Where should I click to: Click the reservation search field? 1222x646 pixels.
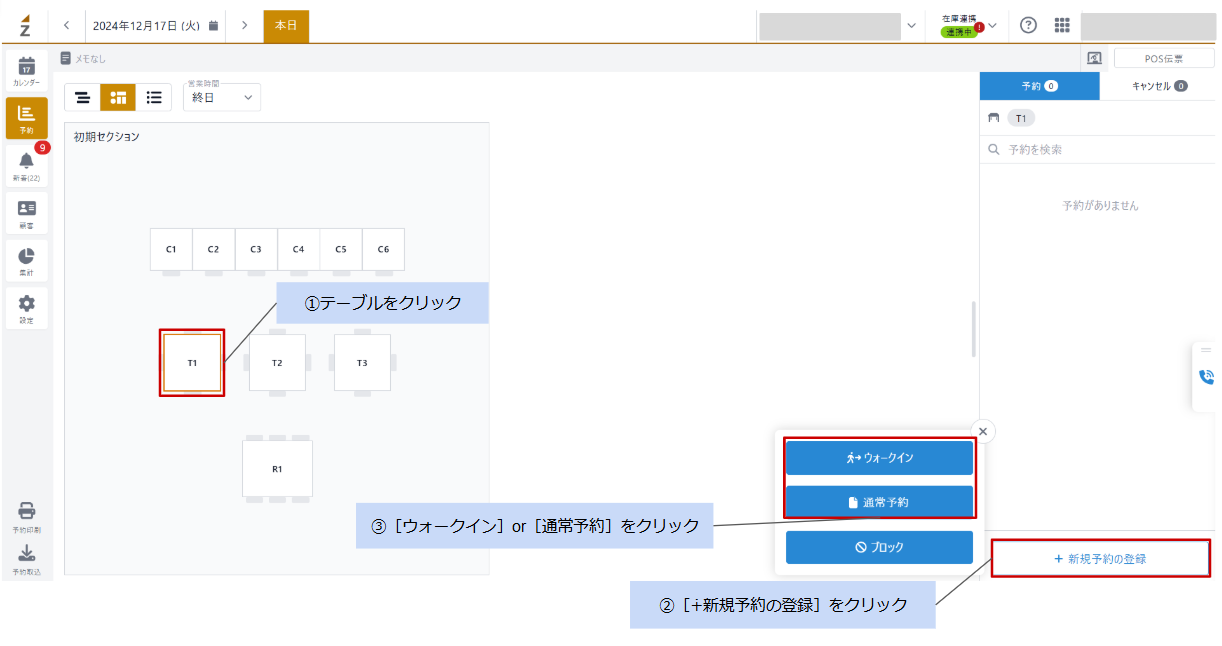pyautogui.click(x=1098, y=149)
